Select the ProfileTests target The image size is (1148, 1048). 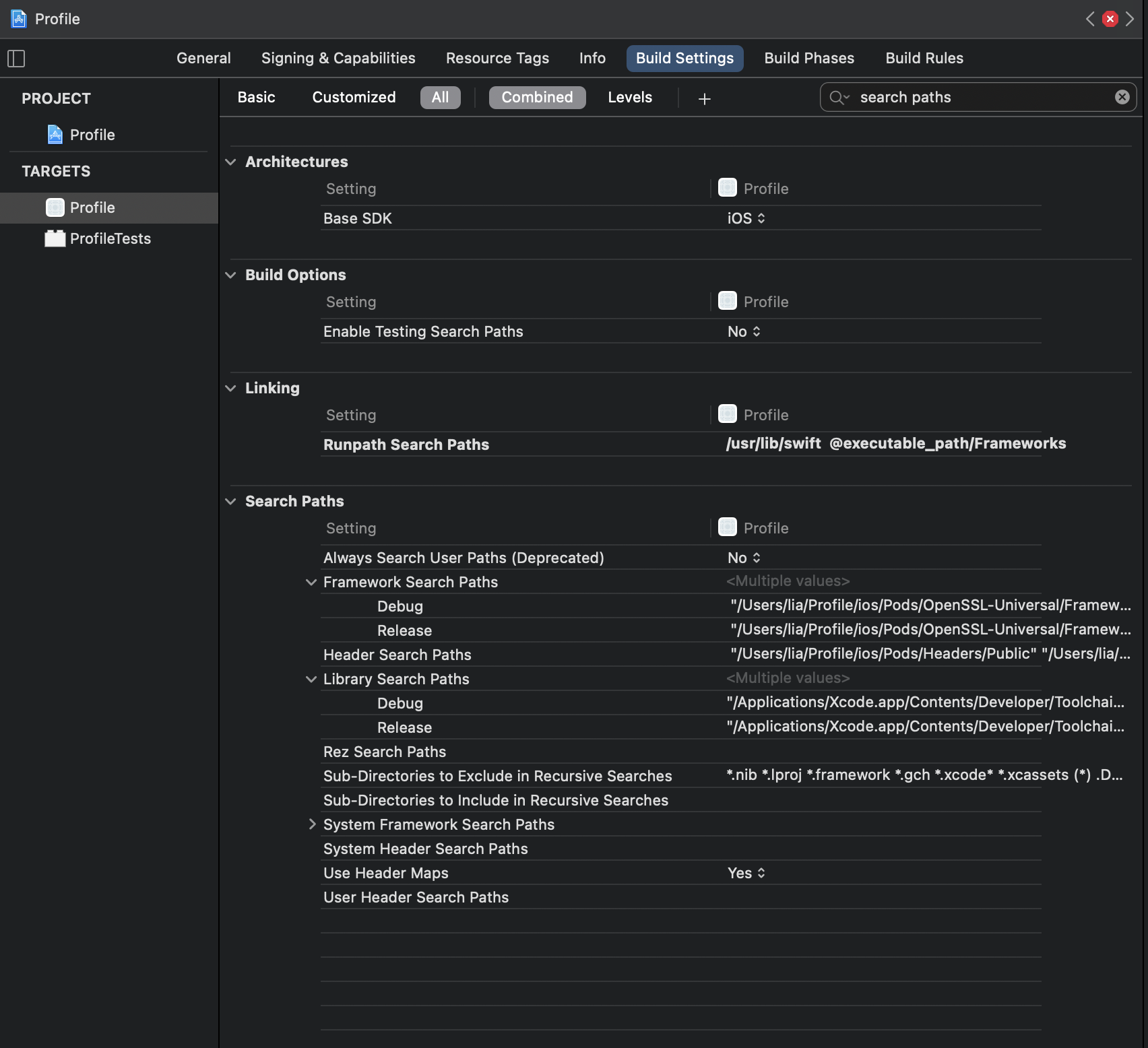[x=98, y=238]
